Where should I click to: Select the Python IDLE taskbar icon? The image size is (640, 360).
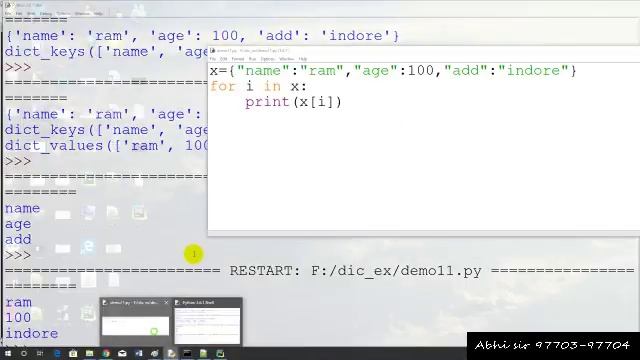tap(171, 353)
